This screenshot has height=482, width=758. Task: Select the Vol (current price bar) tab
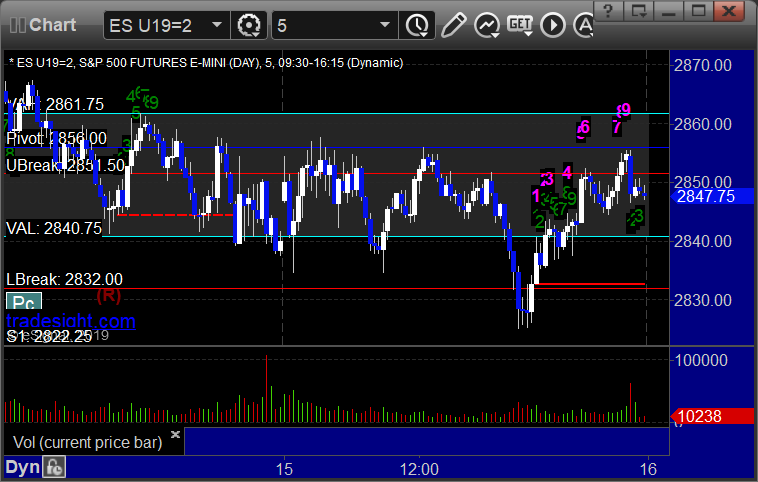[x=87, y=442]
